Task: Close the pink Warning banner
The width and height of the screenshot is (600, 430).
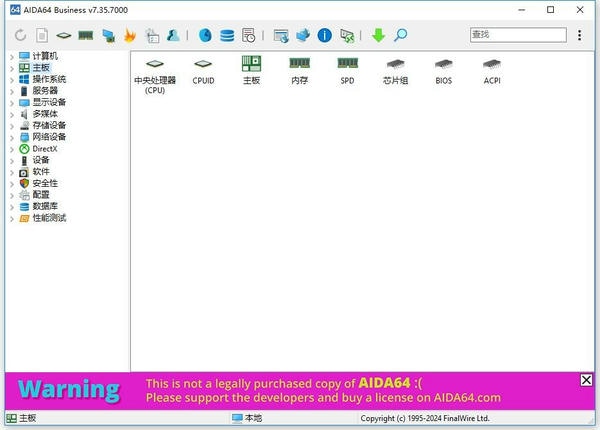Action: tap(586, 380)
